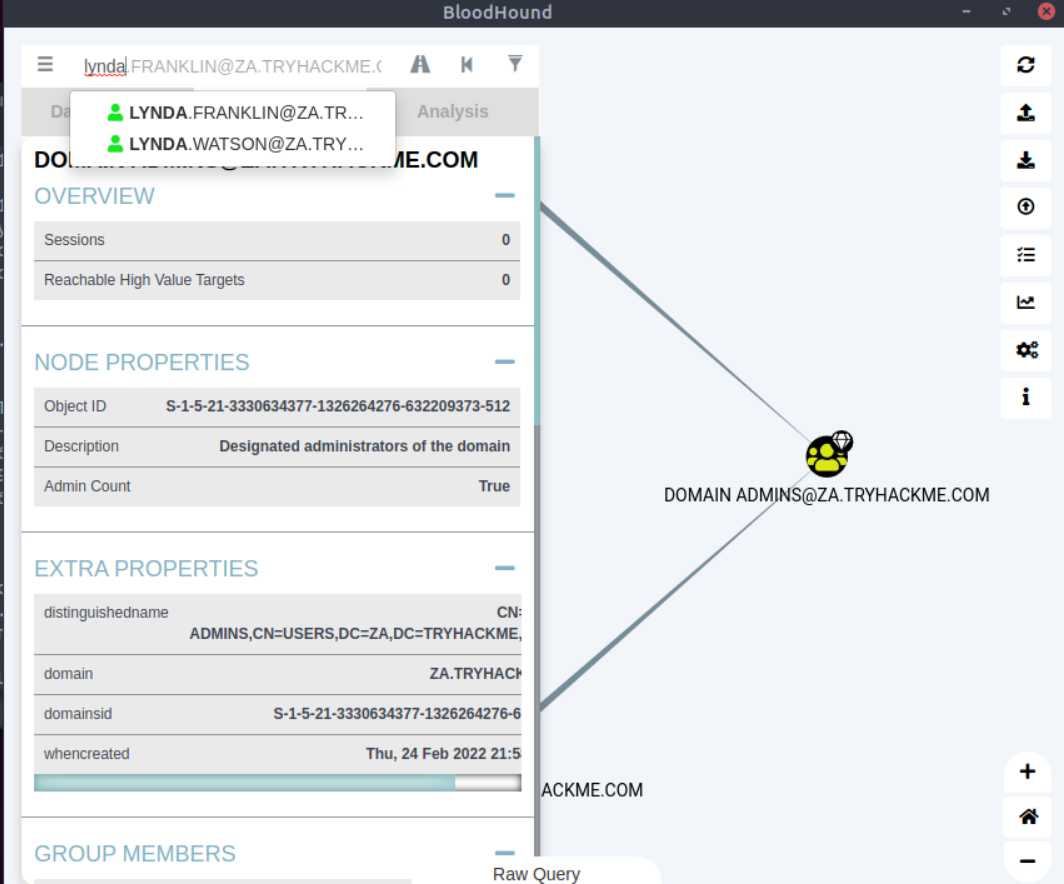Screen dimensions: 1064x884
Task: Select the Domain Admins group node
Action: coord(828,454)
